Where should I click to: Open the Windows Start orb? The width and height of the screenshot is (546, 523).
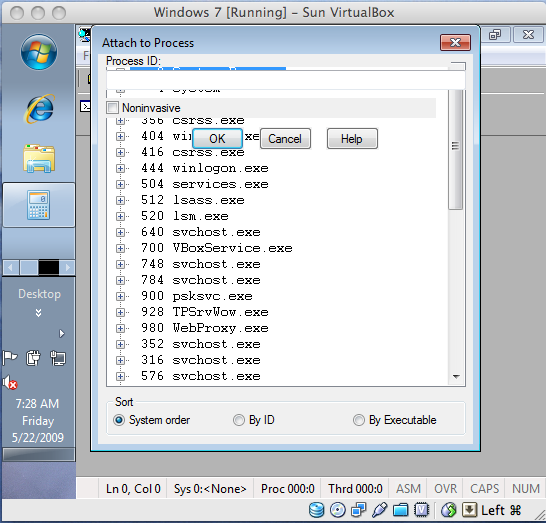tap(39, 52)
